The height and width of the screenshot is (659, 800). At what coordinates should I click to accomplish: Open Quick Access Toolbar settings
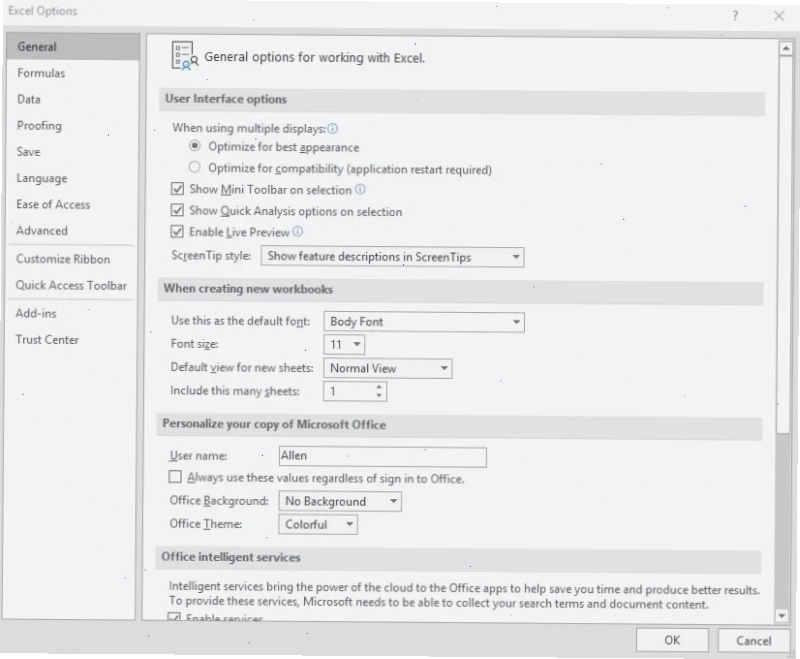pyautogui.click(x=71, y=285)
